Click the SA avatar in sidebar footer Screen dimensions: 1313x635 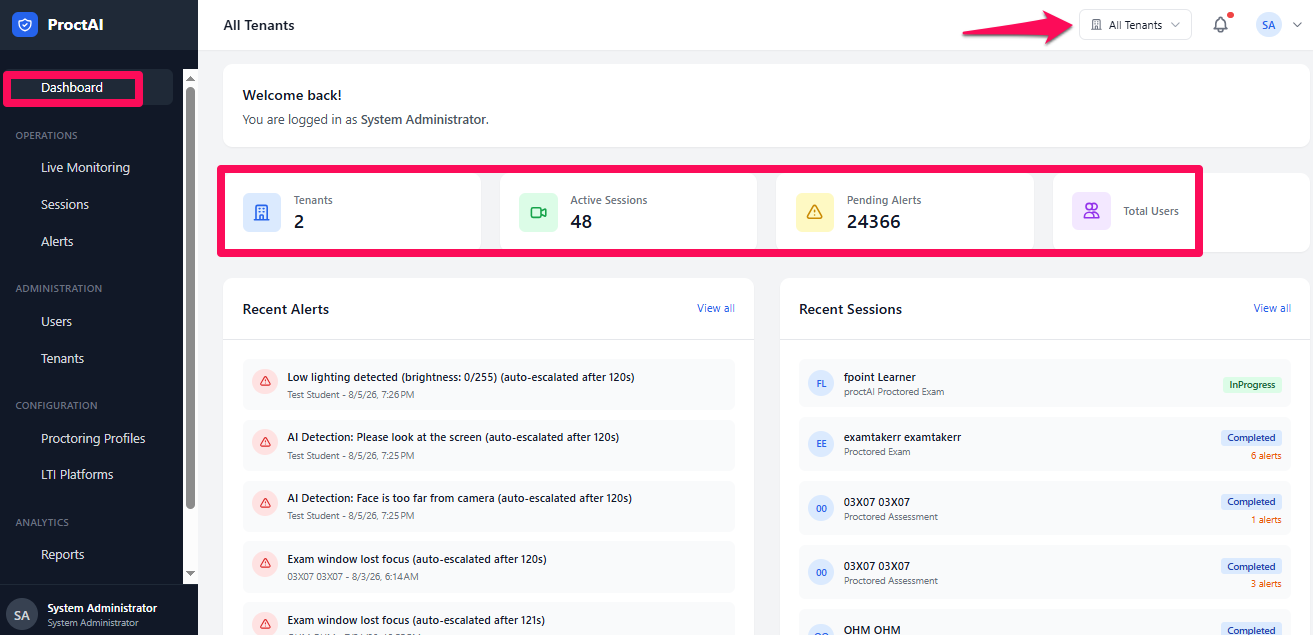pos(22,614)
